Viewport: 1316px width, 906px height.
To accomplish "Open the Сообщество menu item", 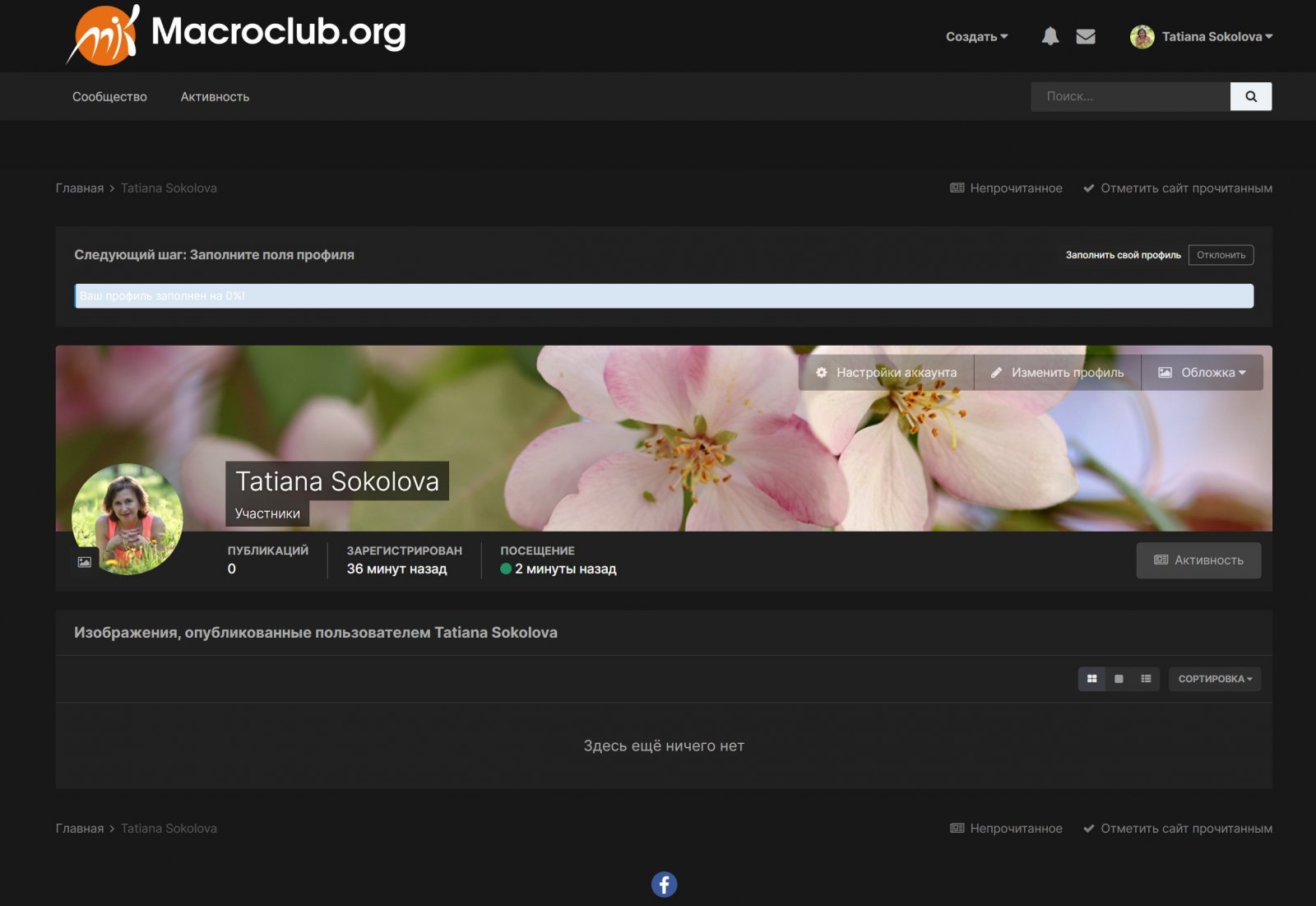I will click(x=109, y=97).
